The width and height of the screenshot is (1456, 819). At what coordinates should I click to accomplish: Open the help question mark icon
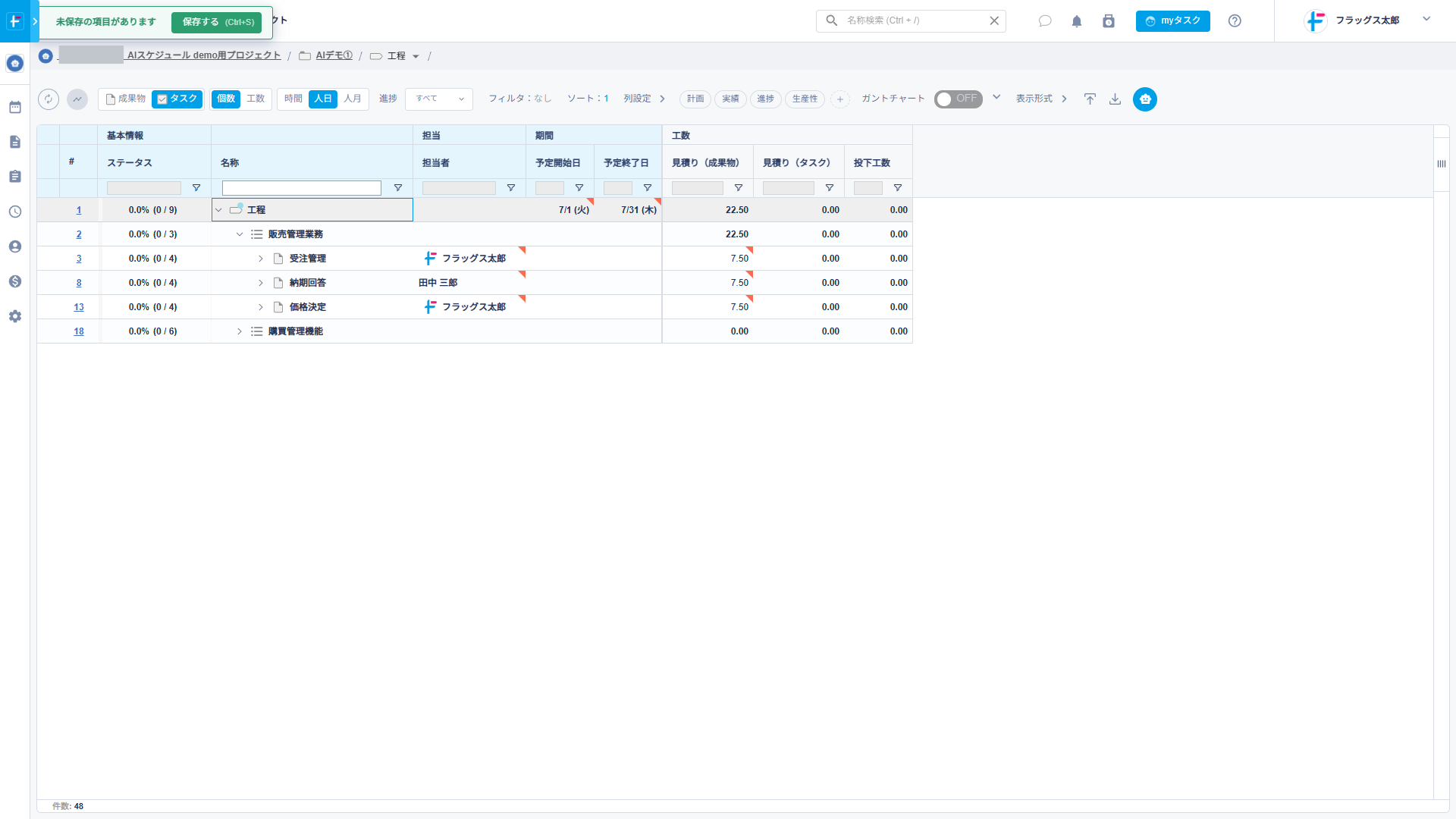[1235, 21]
